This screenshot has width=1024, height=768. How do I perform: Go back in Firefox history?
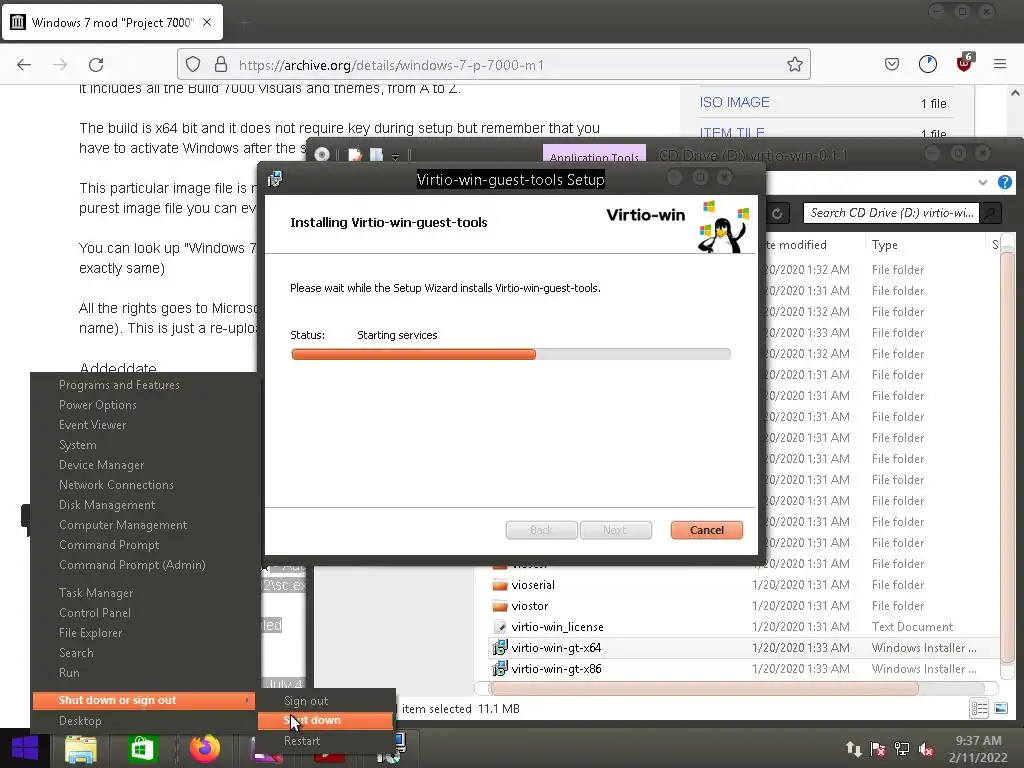24,65
